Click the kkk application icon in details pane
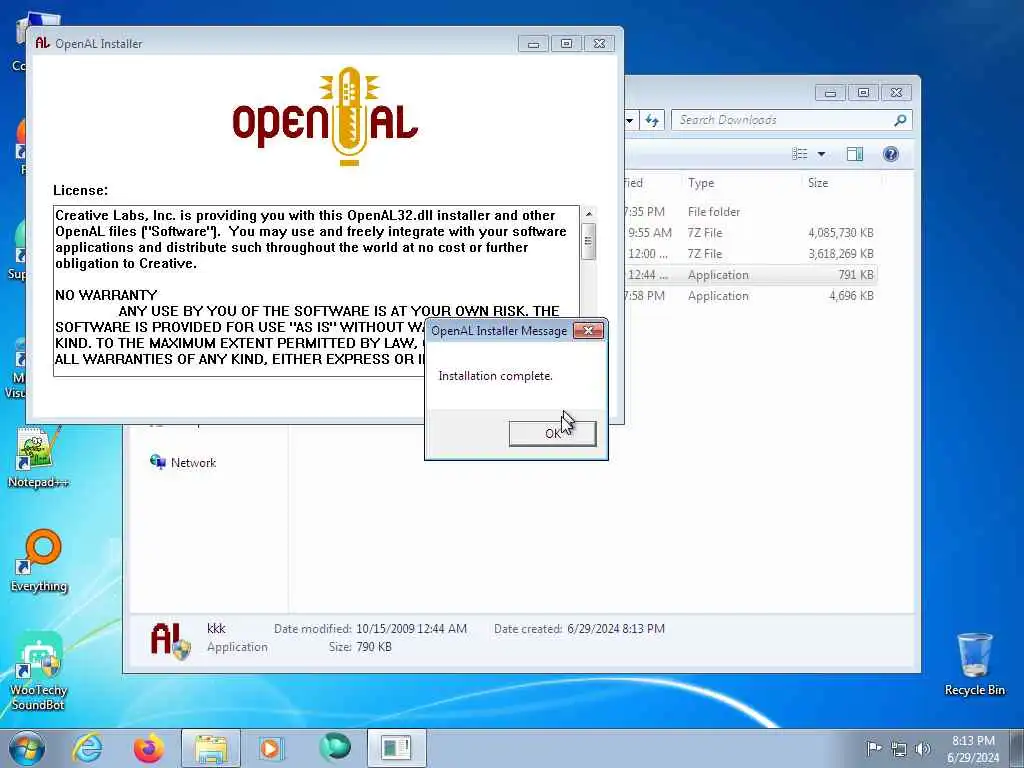Image resolution: width=1024 pixels, height=768 pixels. [170, 640]
